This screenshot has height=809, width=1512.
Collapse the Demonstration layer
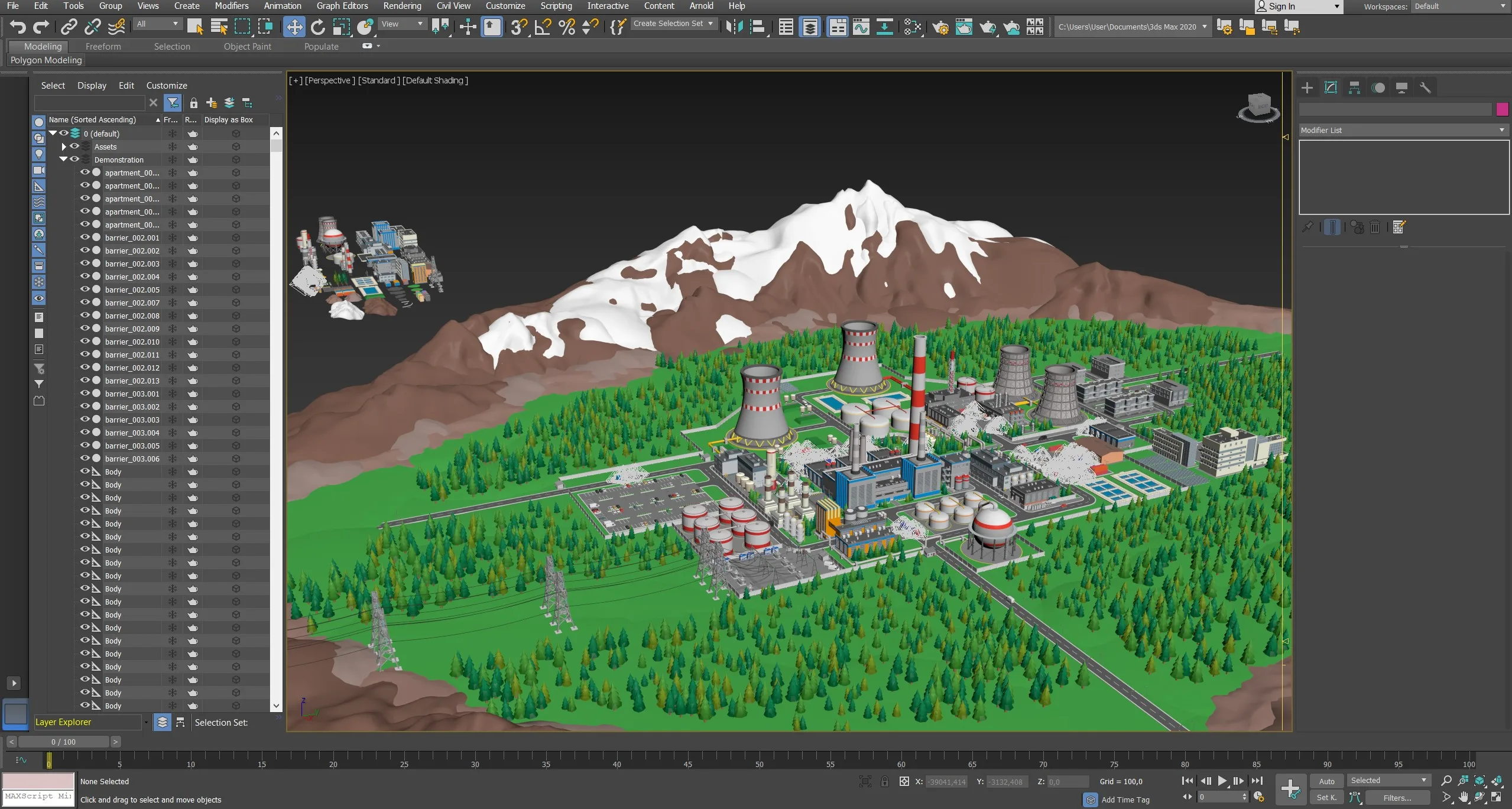click(63, 160)
